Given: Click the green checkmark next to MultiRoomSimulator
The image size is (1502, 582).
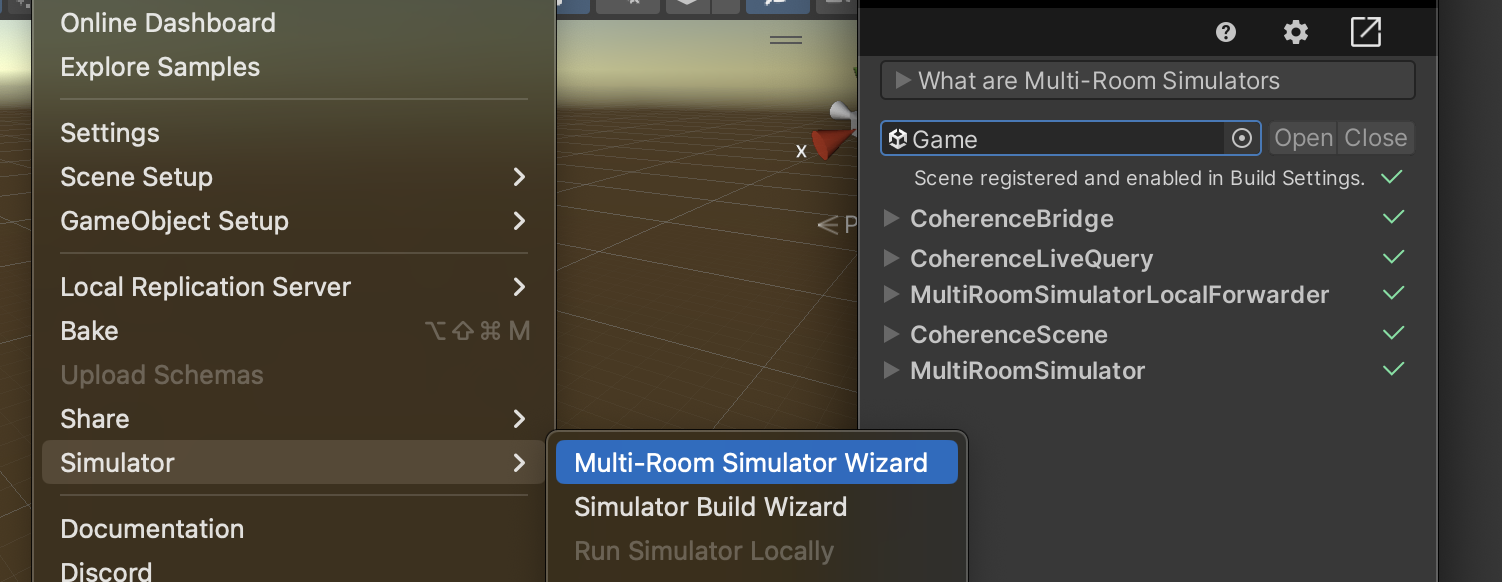Looking at the screenshot, I should click(1393, 369).
